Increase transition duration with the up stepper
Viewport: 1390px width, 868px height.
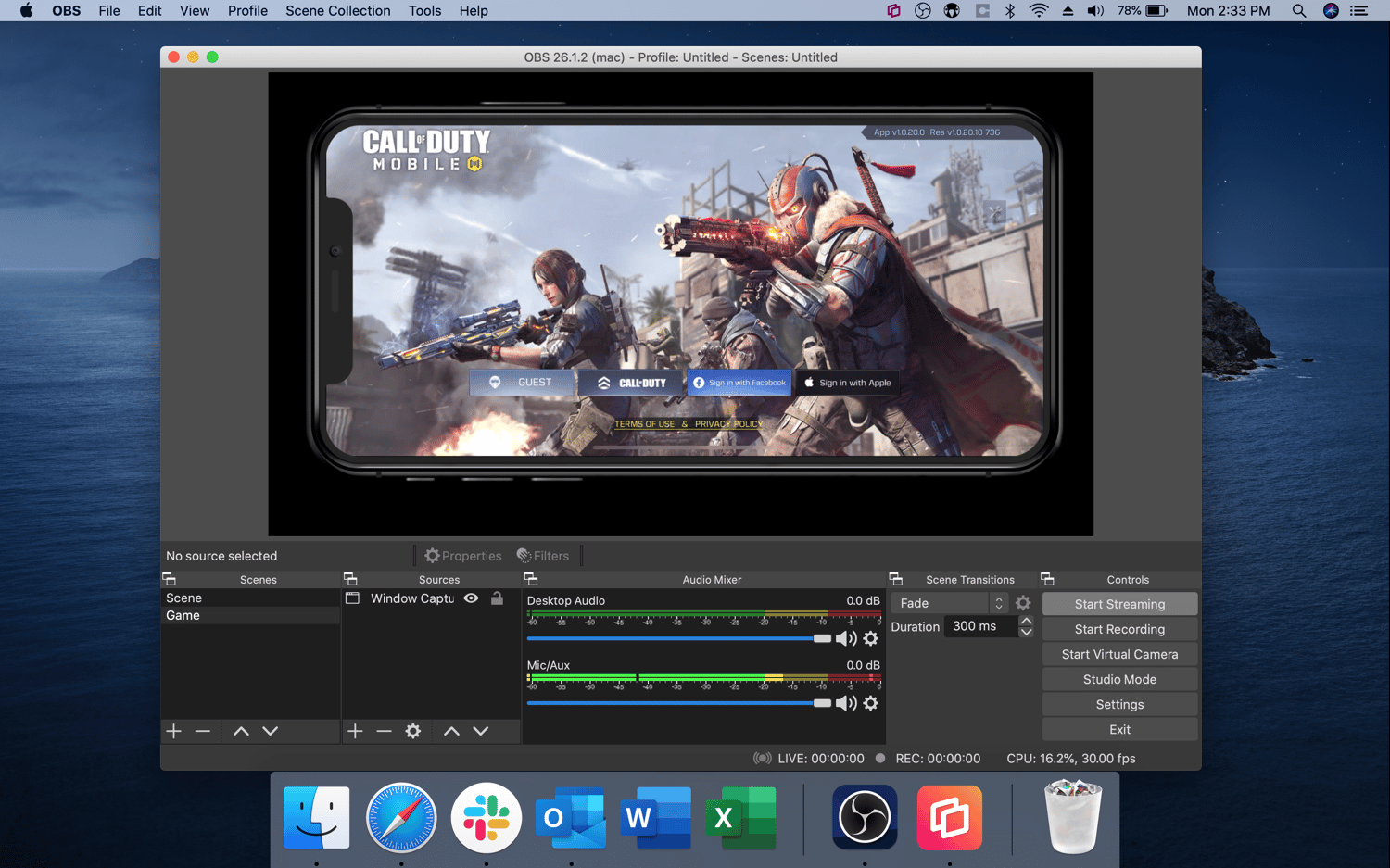coord(1026,621)
